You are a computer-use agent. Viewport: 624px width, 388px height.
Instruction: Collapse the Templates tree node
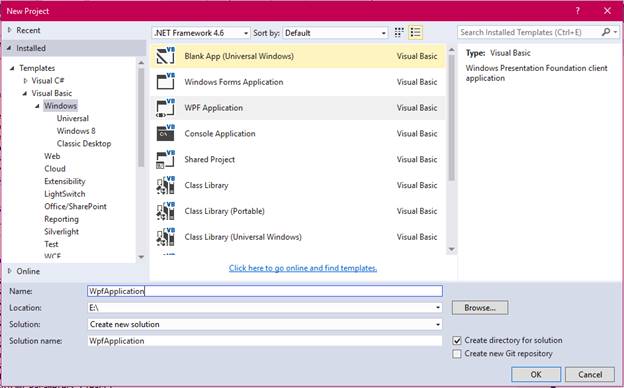coord(12,68)
